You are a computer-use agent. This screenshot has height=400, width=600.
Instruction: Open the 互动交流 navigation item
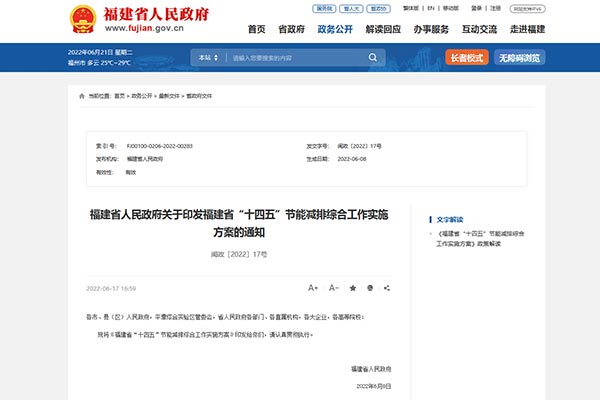[x=477, y=30]
